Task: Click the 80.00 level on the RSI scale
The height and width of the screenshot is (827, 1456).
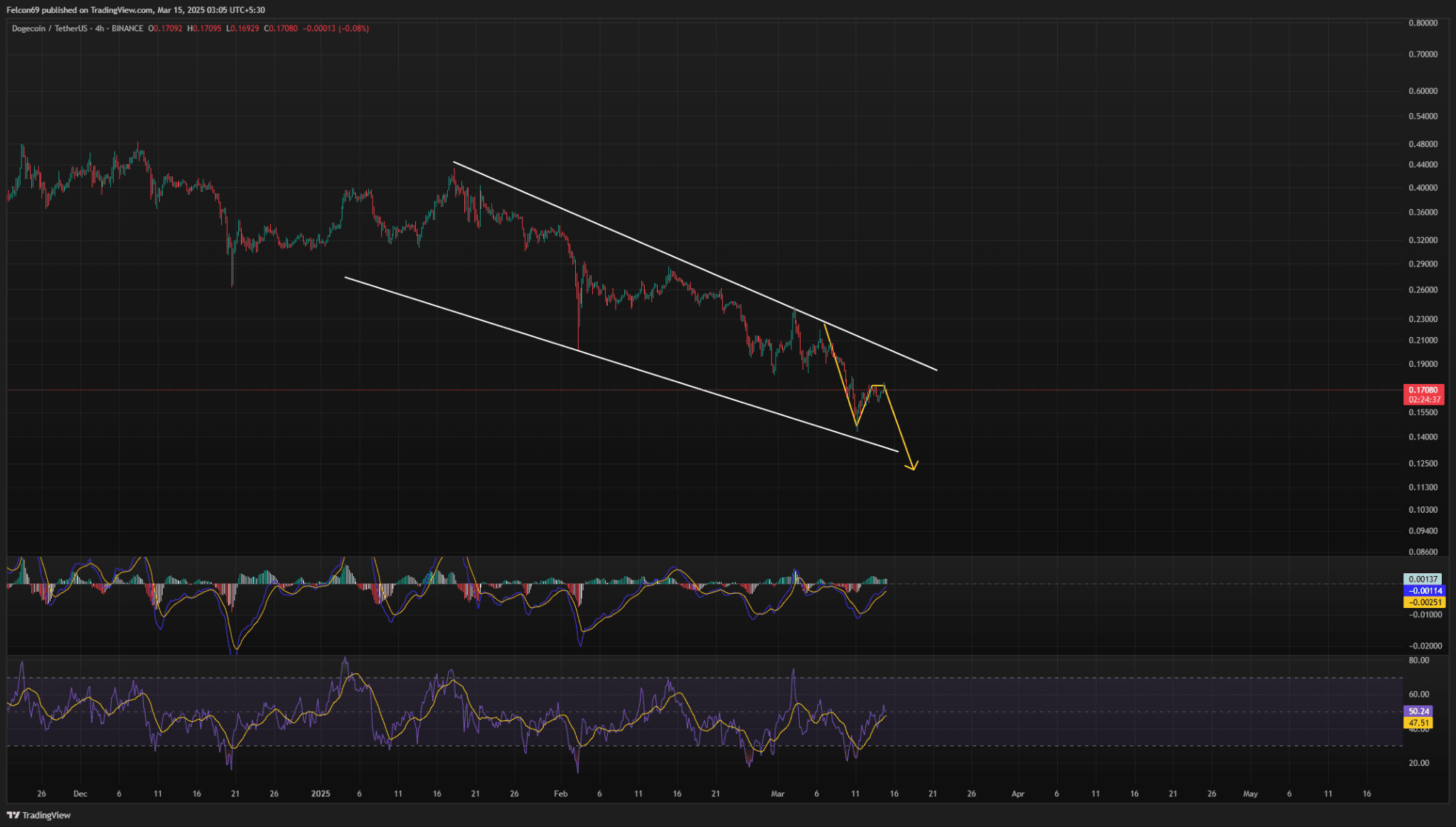Action: pyautogui.click(x=1418, y=661)
